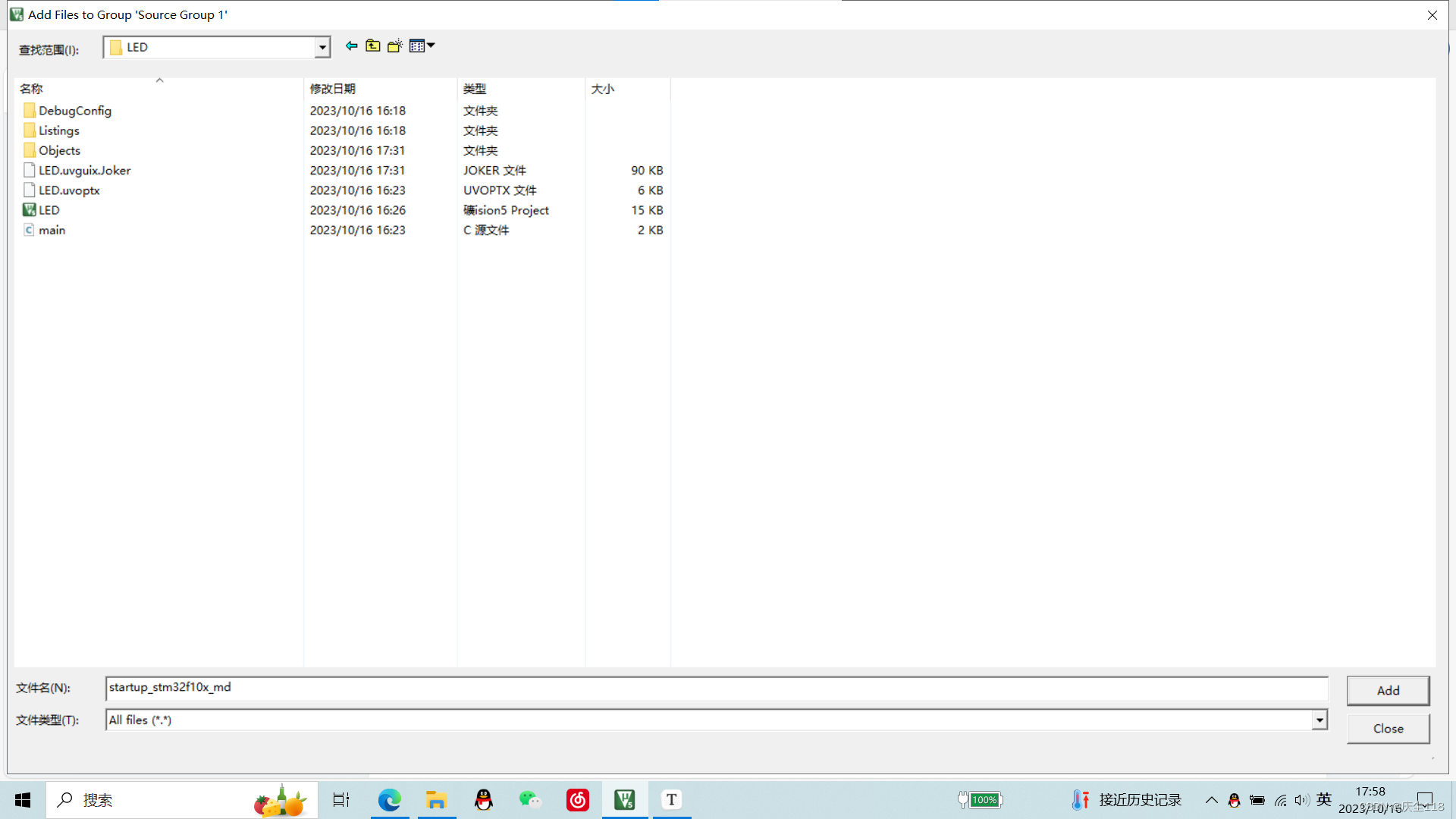Select the main C source file

coord(52,230)
